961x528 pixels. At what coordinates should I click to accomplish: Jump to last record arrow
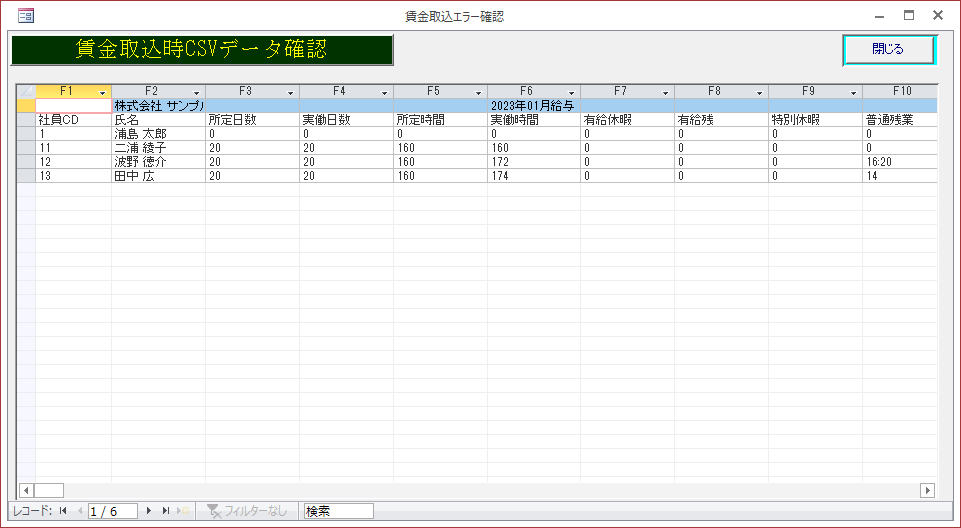coord(166,511)
